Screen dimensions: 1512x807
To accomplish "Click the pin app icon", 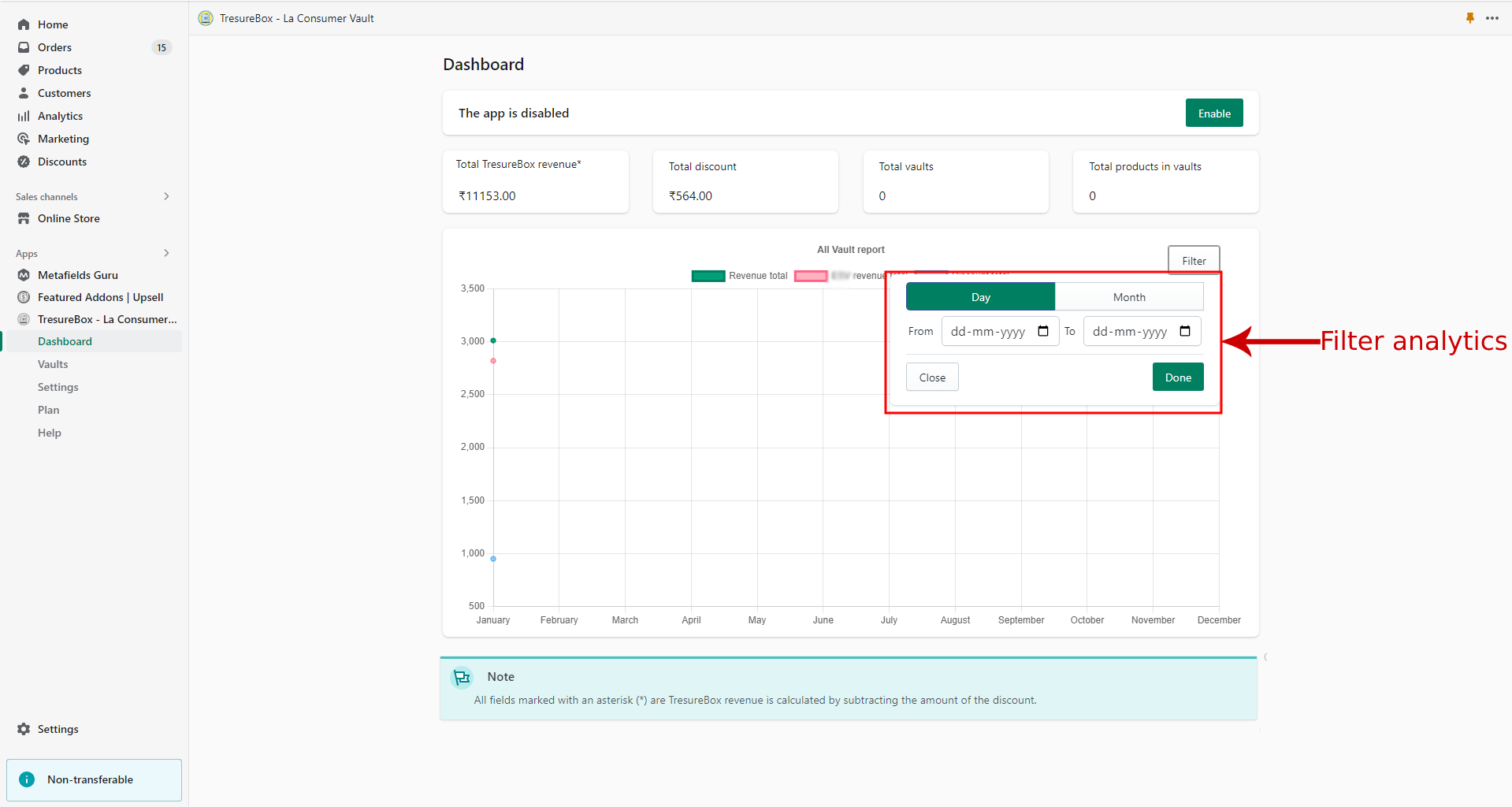I will pos(1470,18).
